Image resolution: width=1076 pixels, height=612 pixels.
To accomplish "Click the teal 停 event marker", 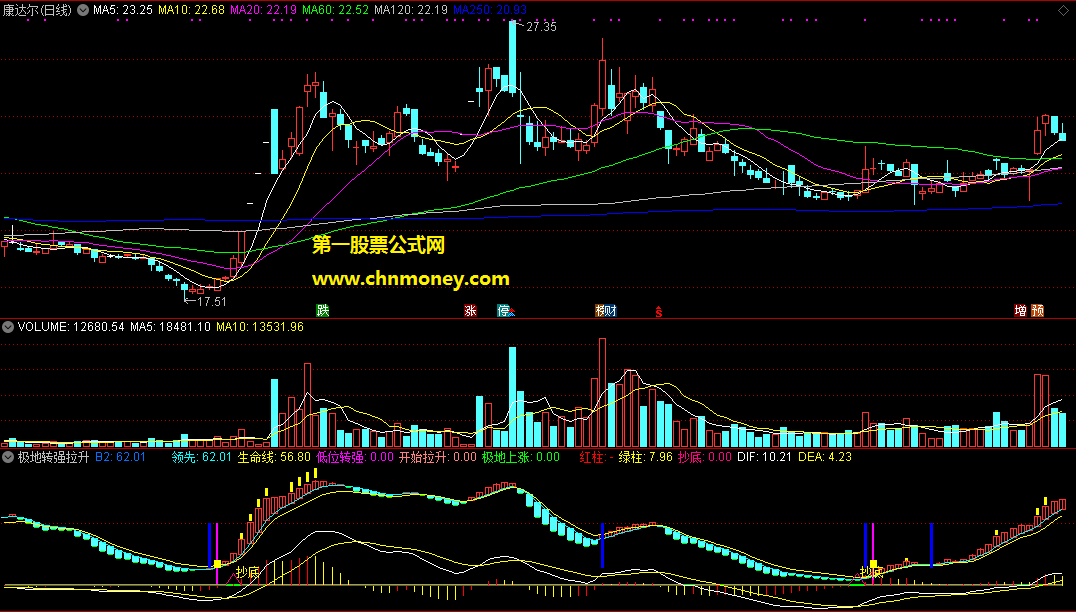I will pos(504,311).
